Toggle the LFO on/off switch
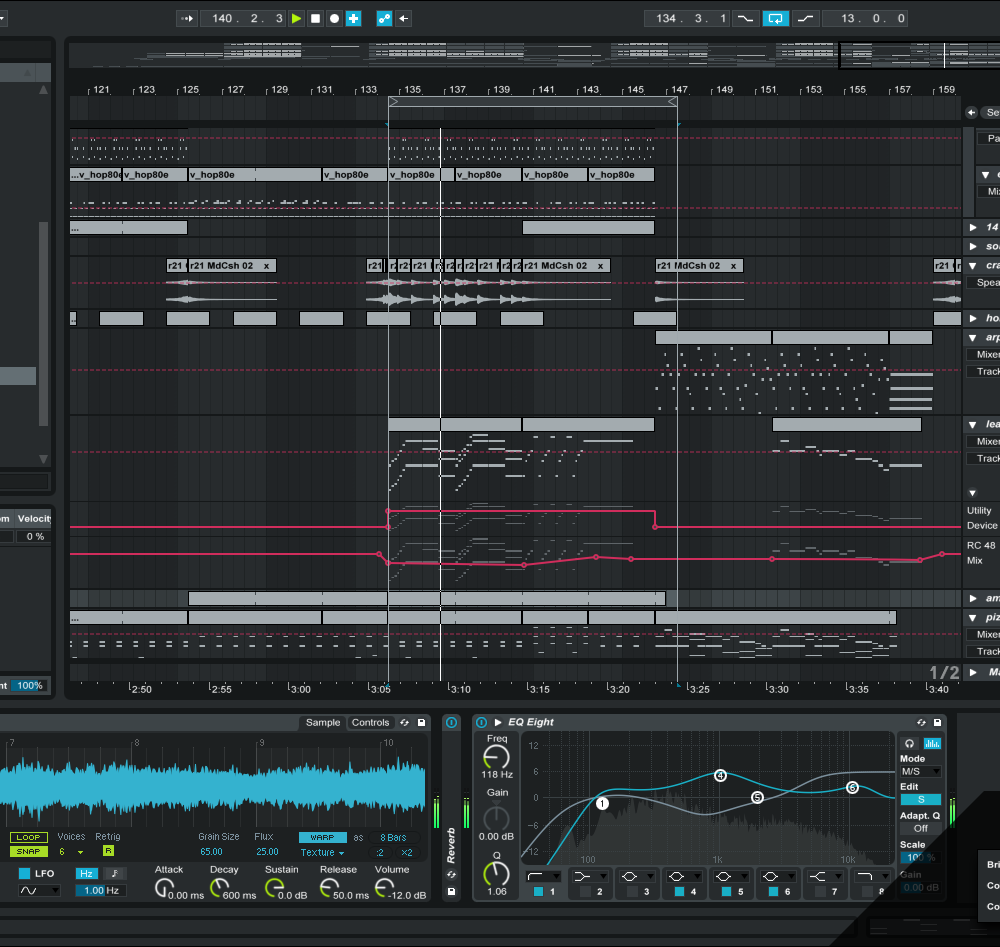1000x947 pixels. [x=24, y=874]
